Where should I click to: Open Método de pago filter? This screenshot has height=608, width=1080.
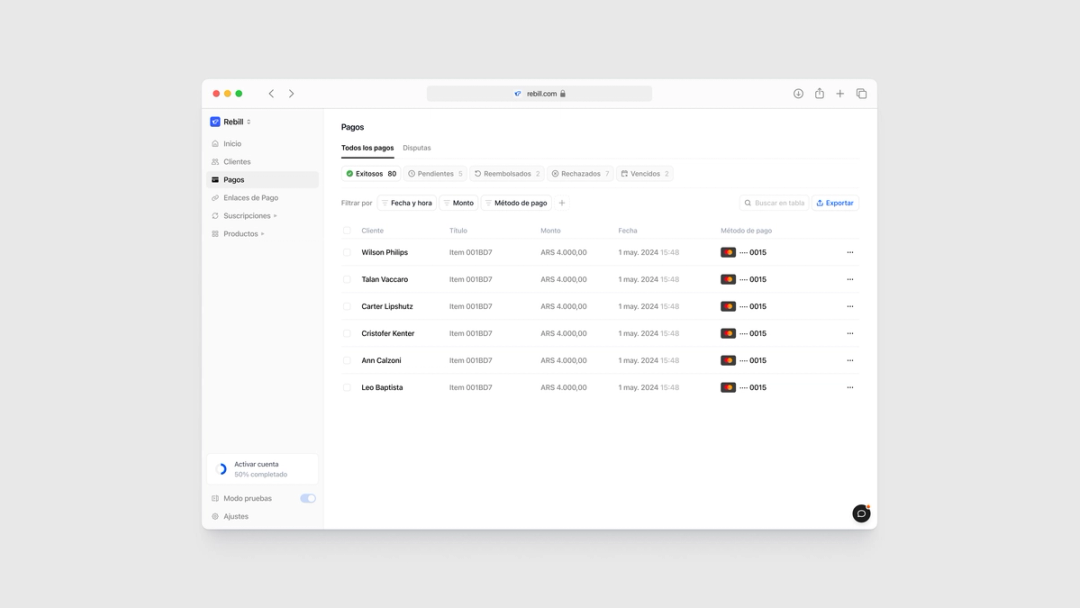[x=516, y=203]
